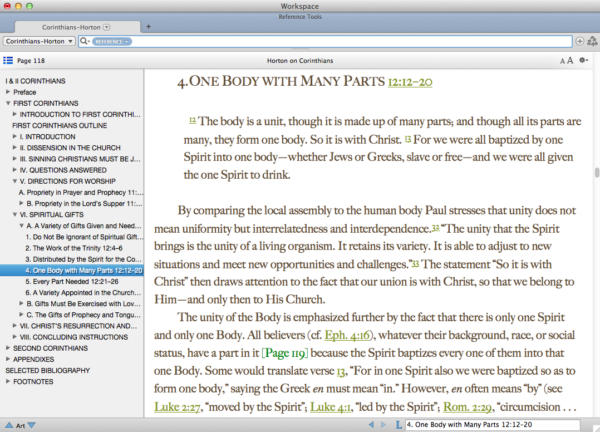The image size is (600, 432).
Task: Open the REFERENCE search field selector
Action: (111, 41)
